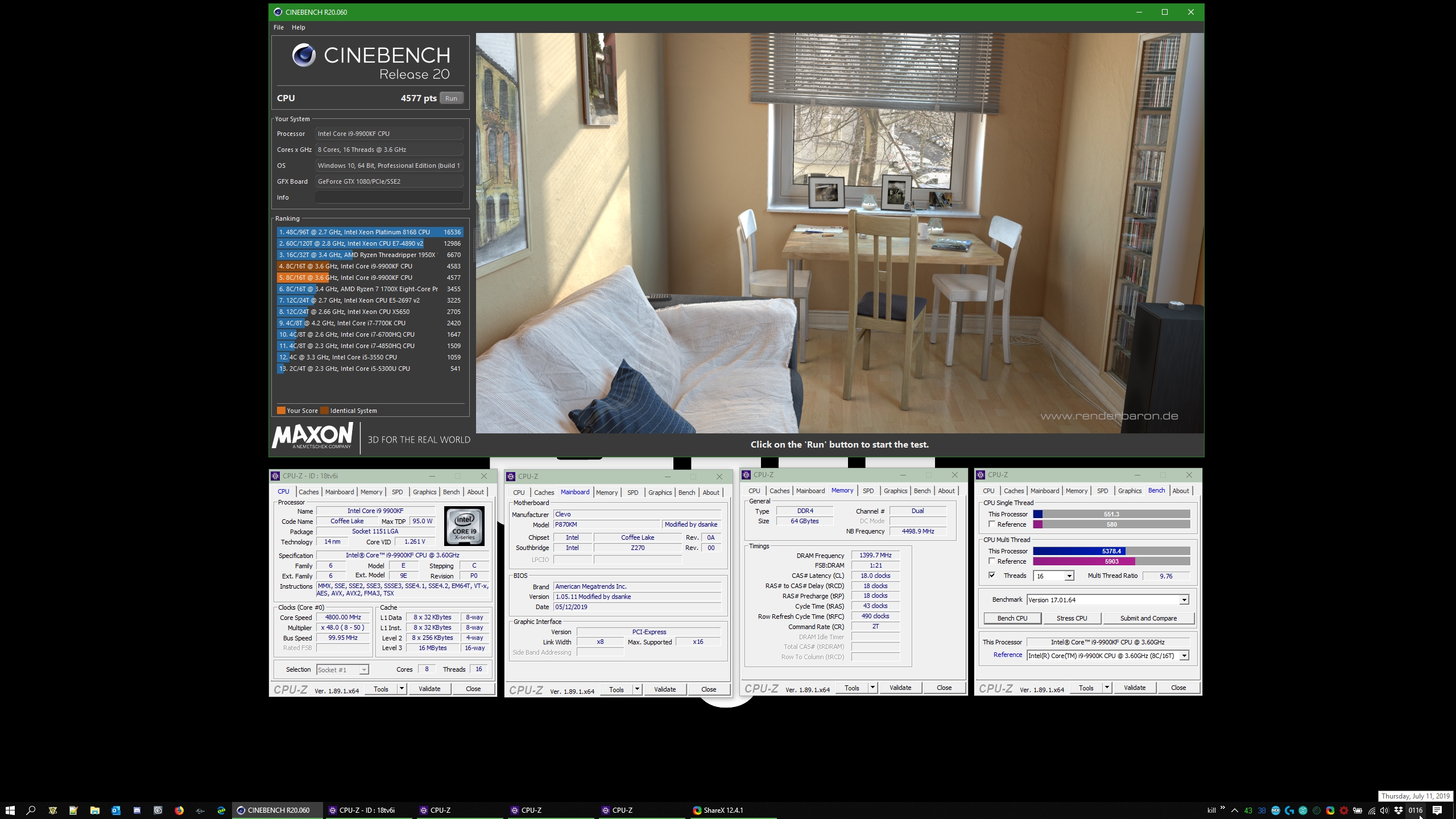Image resolution: width=1456 pixels, height=819 pixels.
Task: Click the app icon of CPU-Z - ID : 18tv6i window
Action: coord(275,476)
